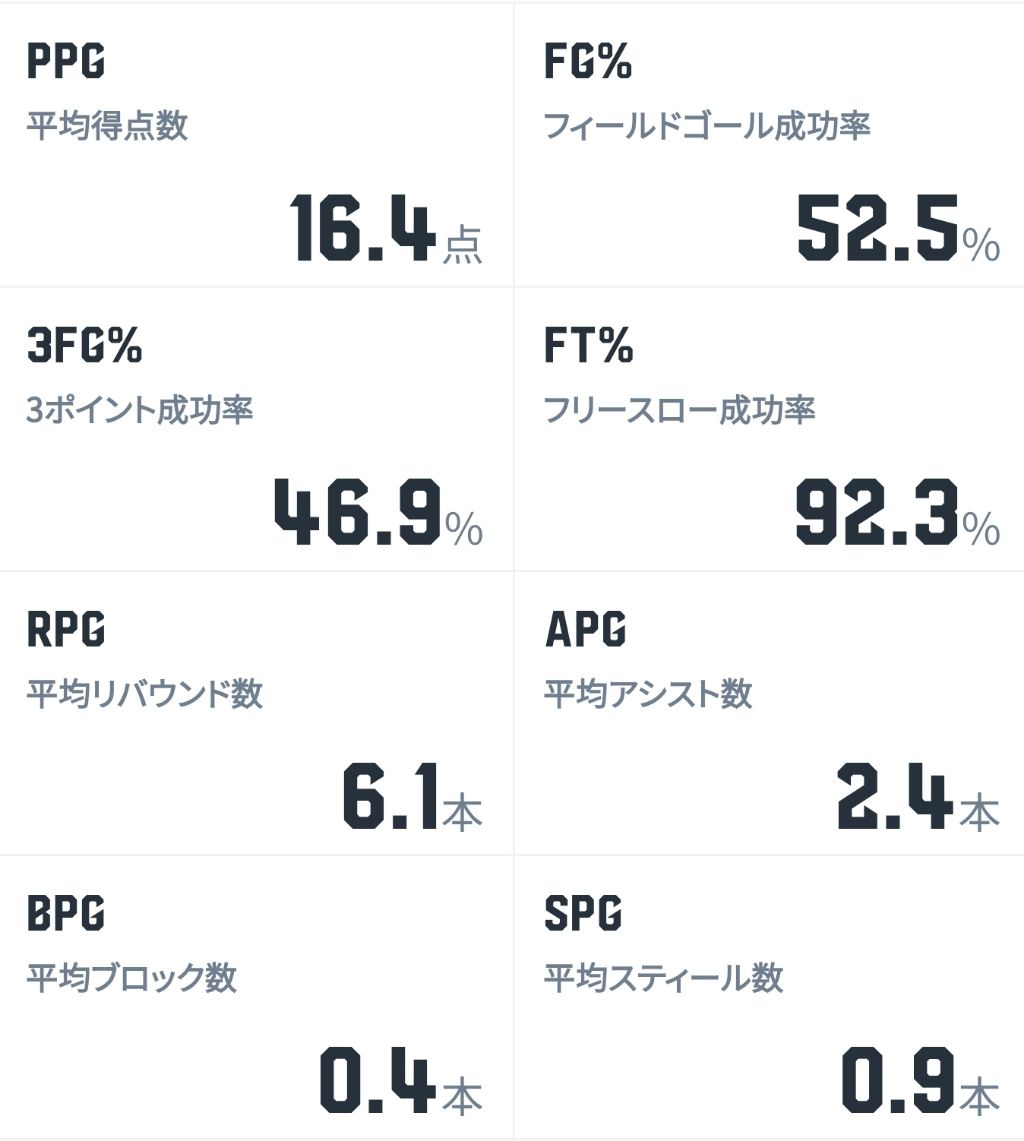Select the 52.5% field goal value

878,230
